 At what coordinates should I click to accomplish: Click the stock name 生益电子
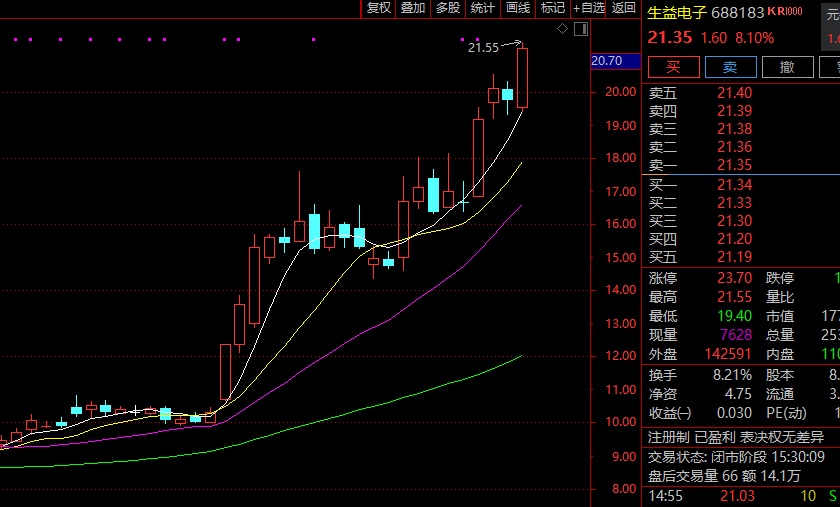[x=677, y=12]
